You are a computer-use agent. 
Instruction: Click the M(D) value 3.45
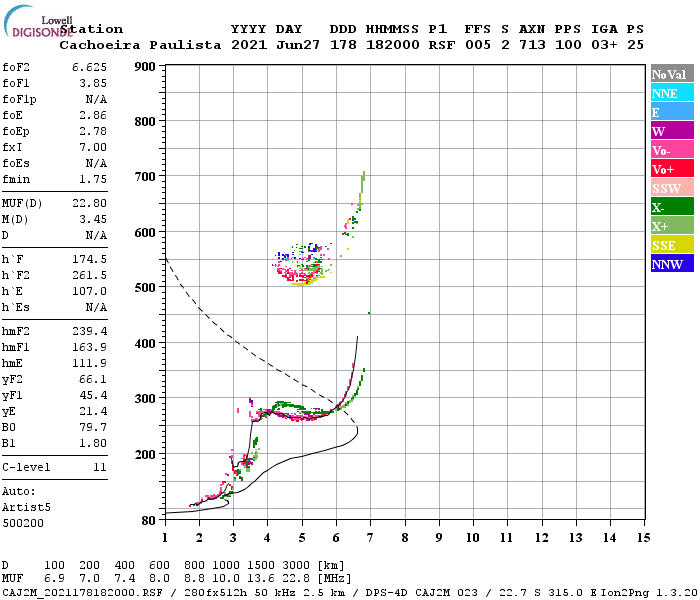[93, 219]
